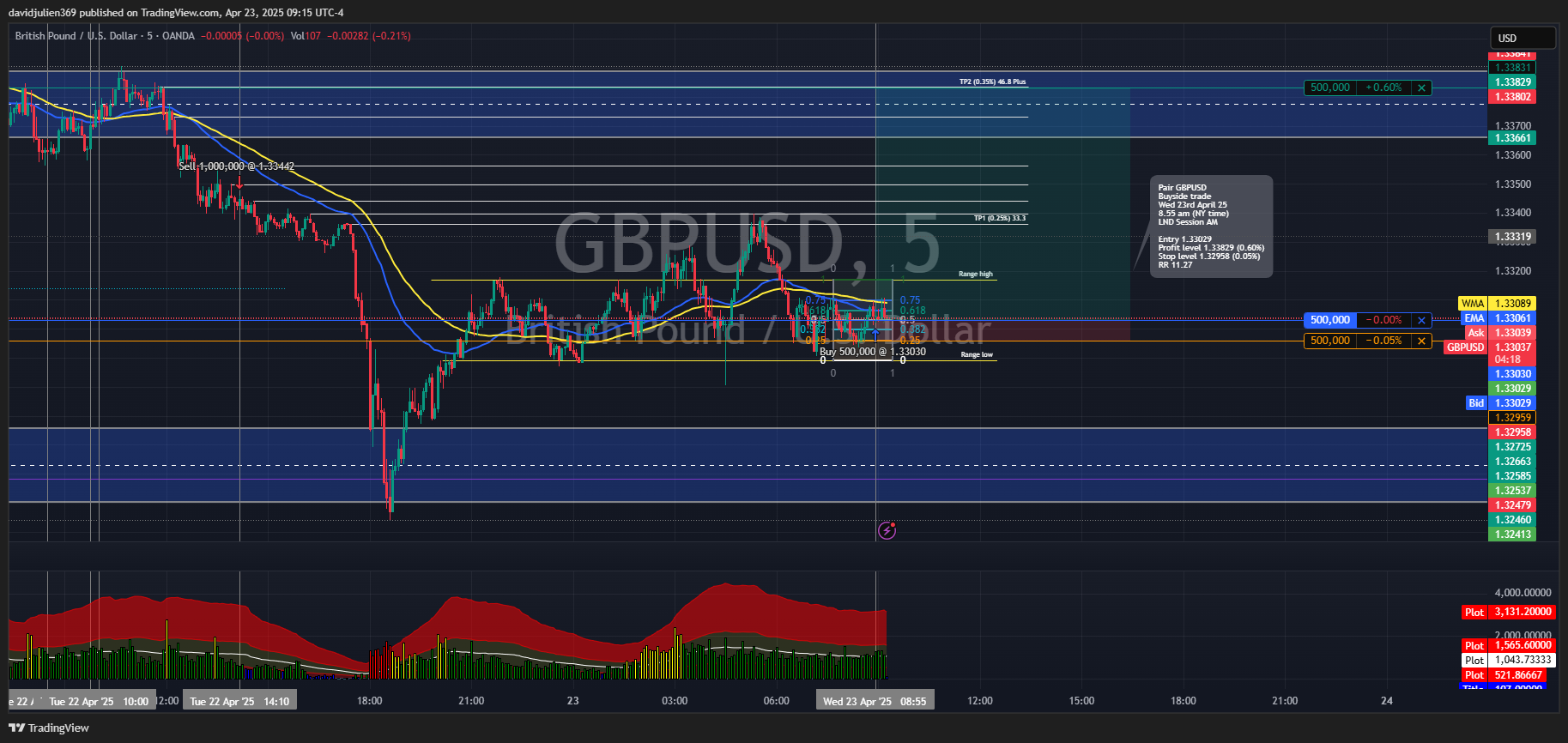The image size is (1568, 743).
Task: Click the Plot 1,565.60000 indicator label
Action: pyautogui.click(x=1509, y=646)
